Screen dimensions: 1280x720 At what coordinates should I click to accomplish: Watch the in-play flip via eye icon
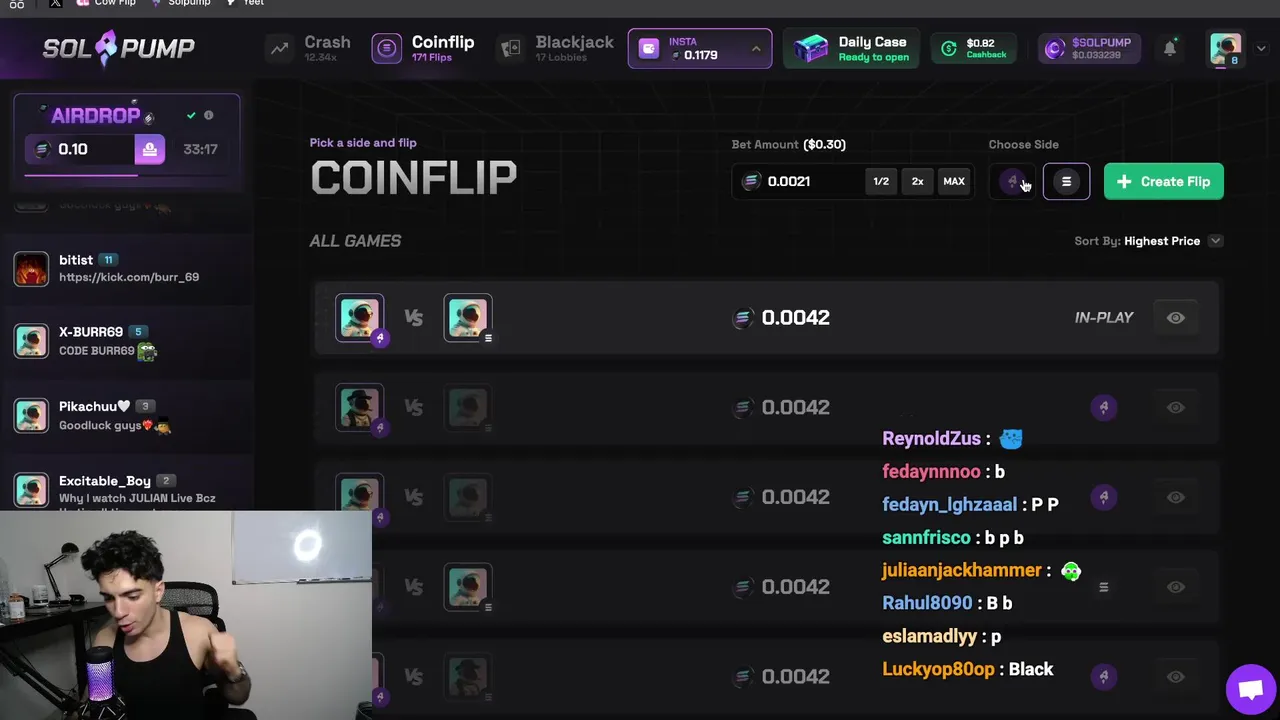click(x=1176, y=318)
